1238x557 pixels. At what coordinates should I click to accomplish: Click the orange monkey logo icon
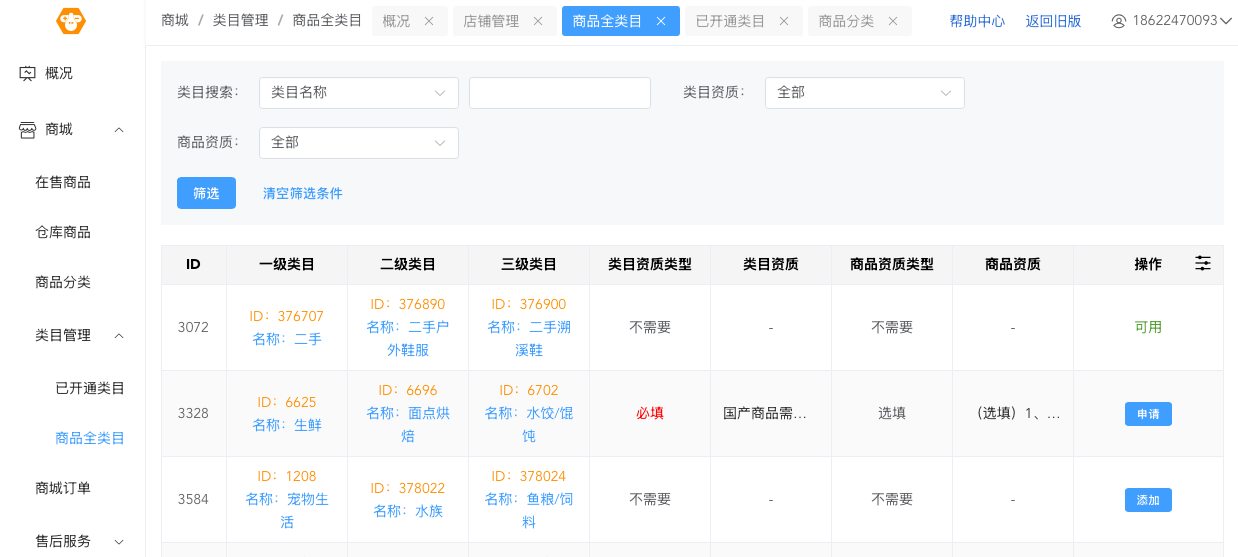71,21
